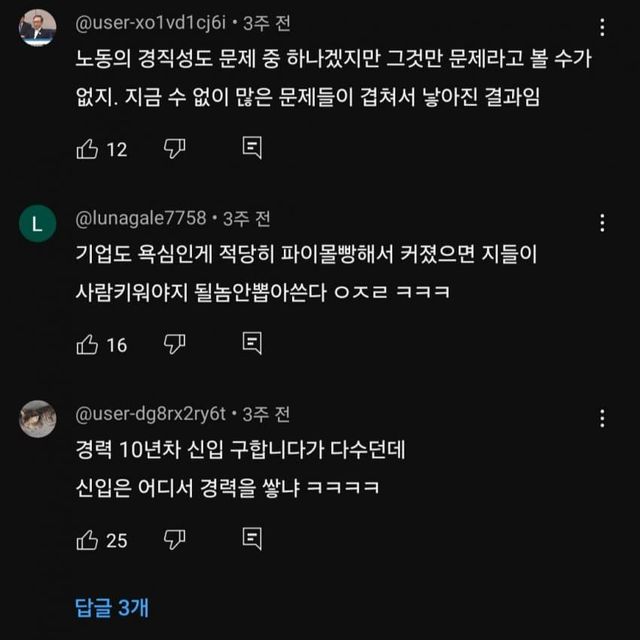Like the comment by @lunagale7758
Viewport: 640px width, 640px height.
(88, 344)
